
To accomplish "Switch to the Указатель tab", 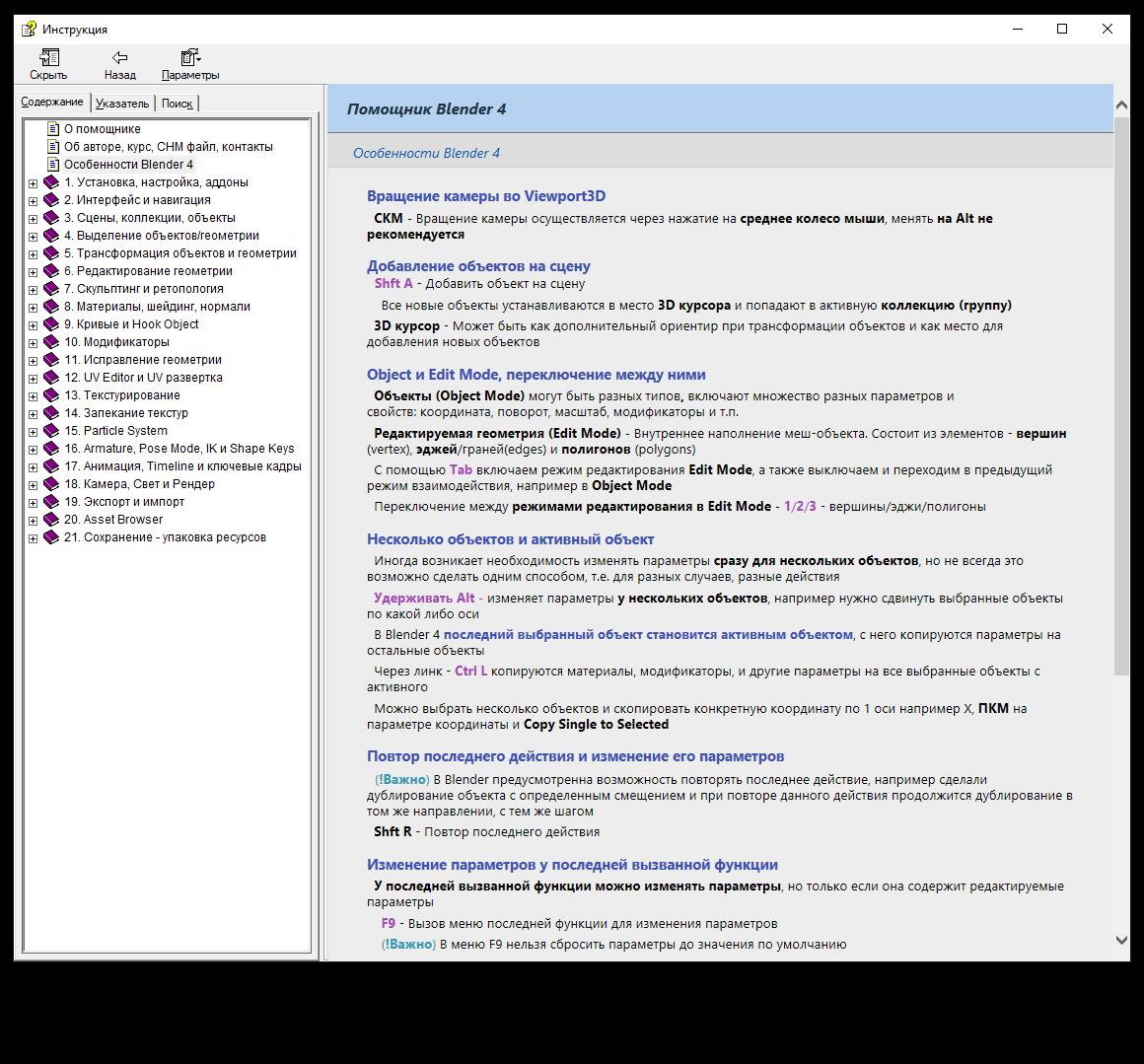I will pyautogui.click(x=122, y=104).
